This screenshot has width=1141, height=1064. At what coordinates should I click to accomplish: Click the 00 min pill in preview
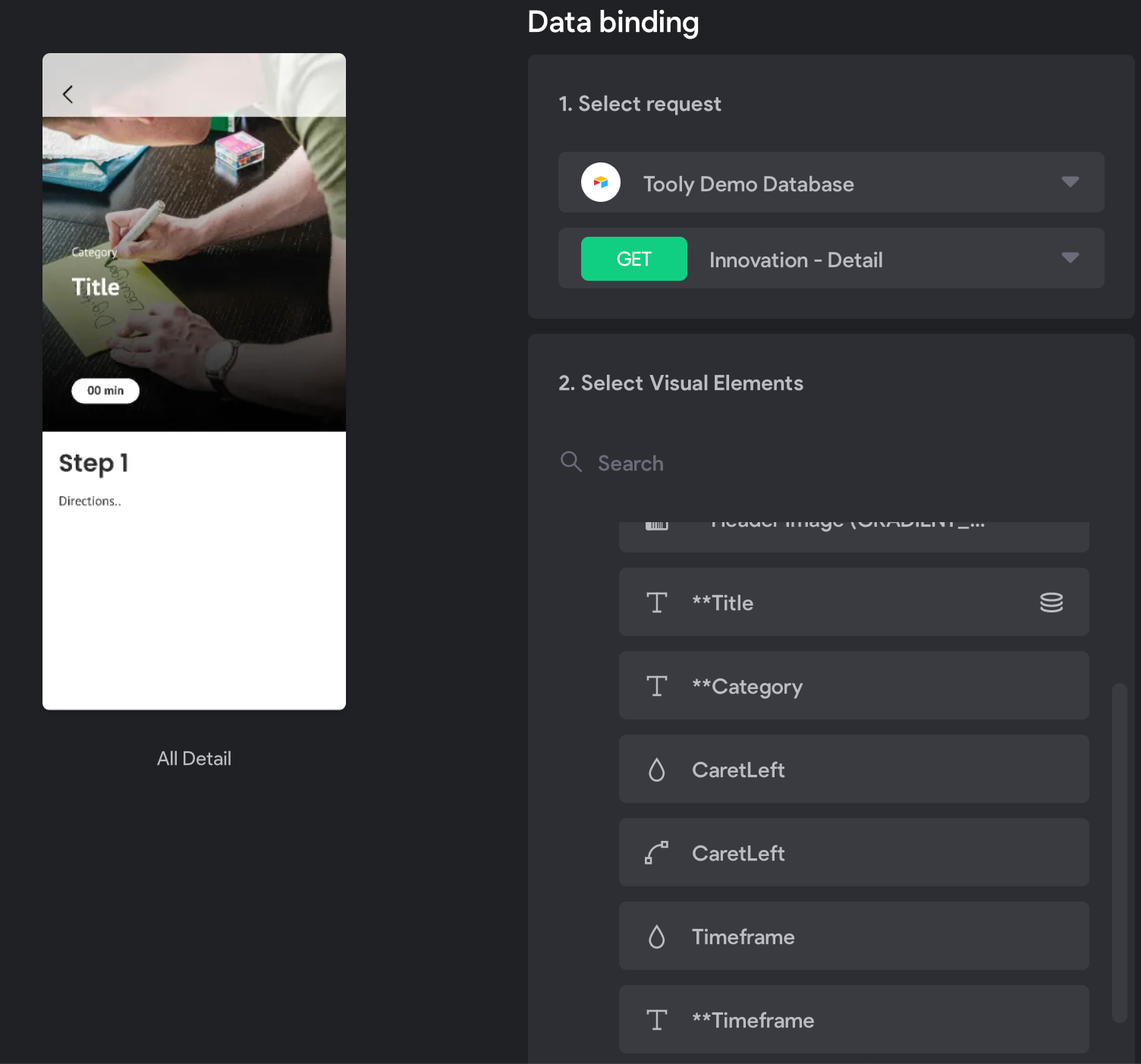point(105,391)
